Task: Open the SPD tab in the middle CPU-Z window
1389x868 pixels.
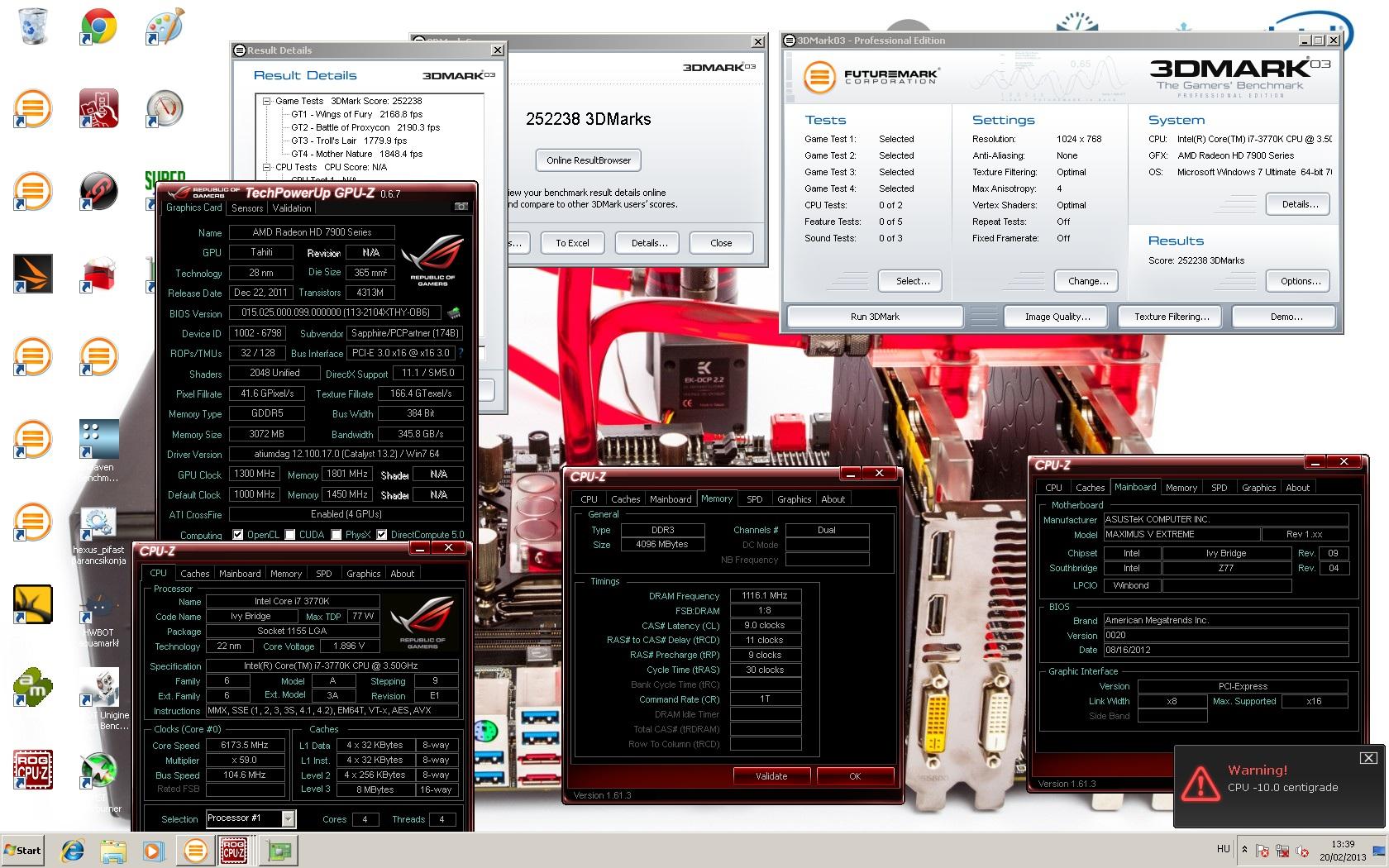Action: [755, 499]
